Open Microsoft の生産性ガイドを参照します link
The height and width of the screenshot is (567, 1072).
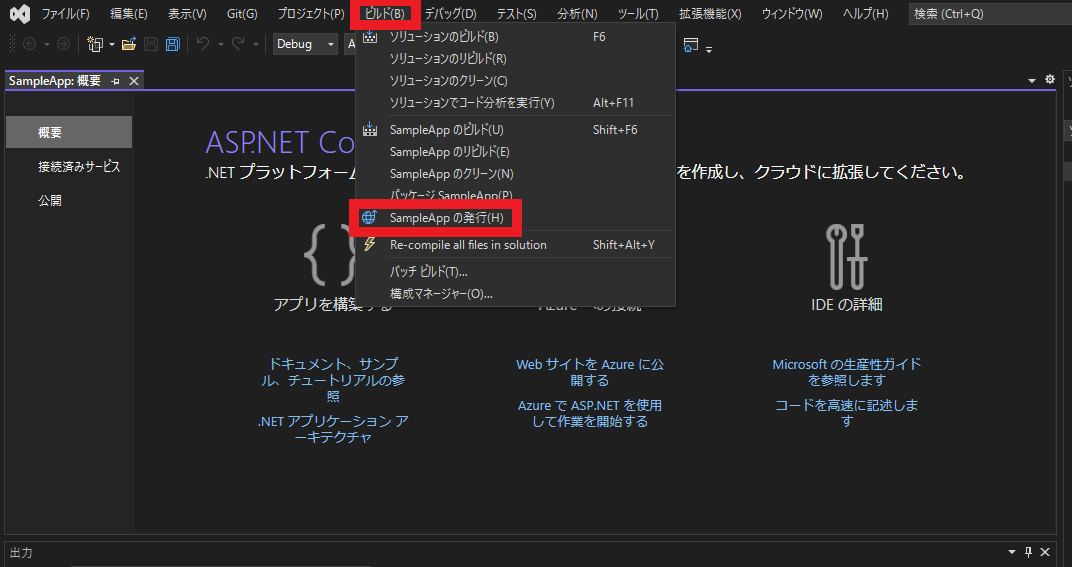click(x=846, y=372)
